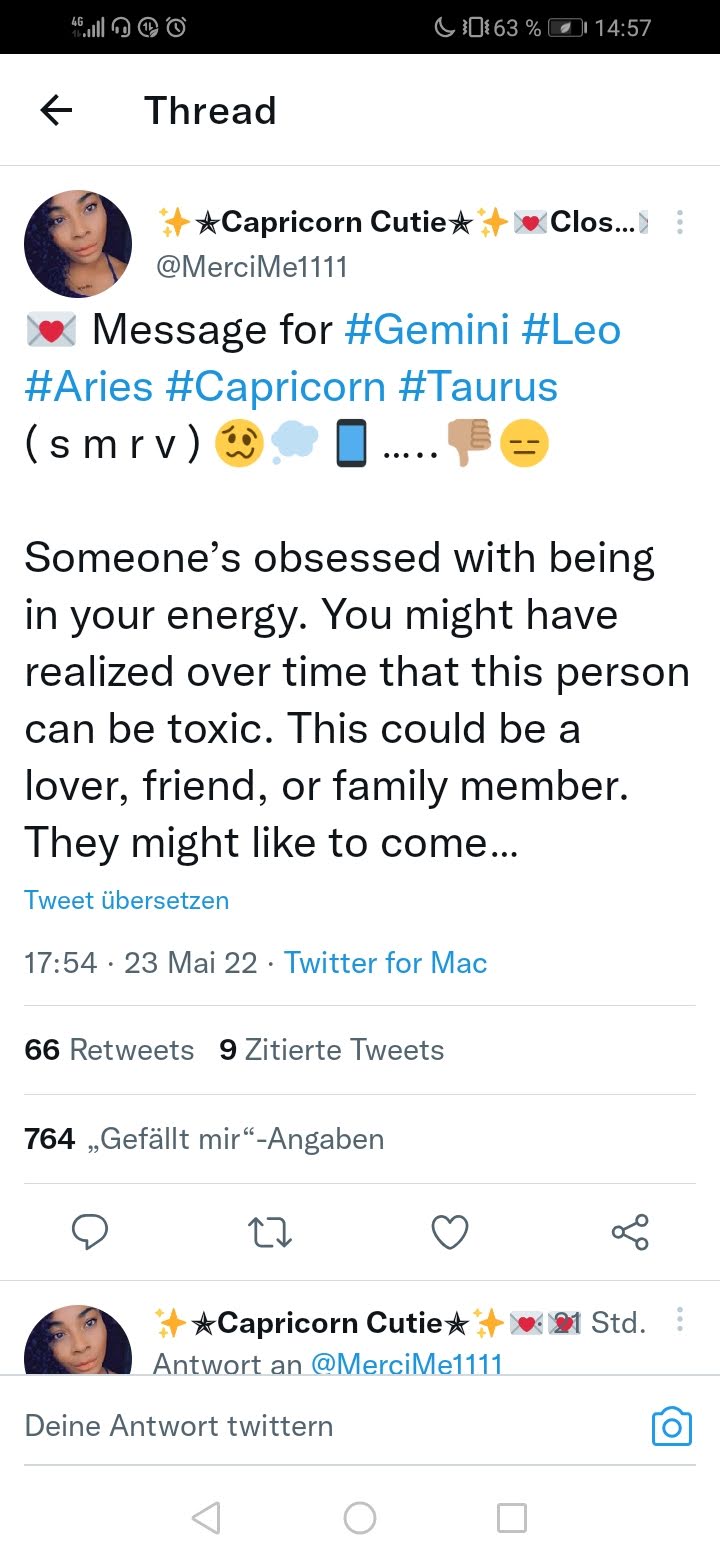Open the #Capricorn hashtag
The image size is (720, 1560).
tap(275, 387)
